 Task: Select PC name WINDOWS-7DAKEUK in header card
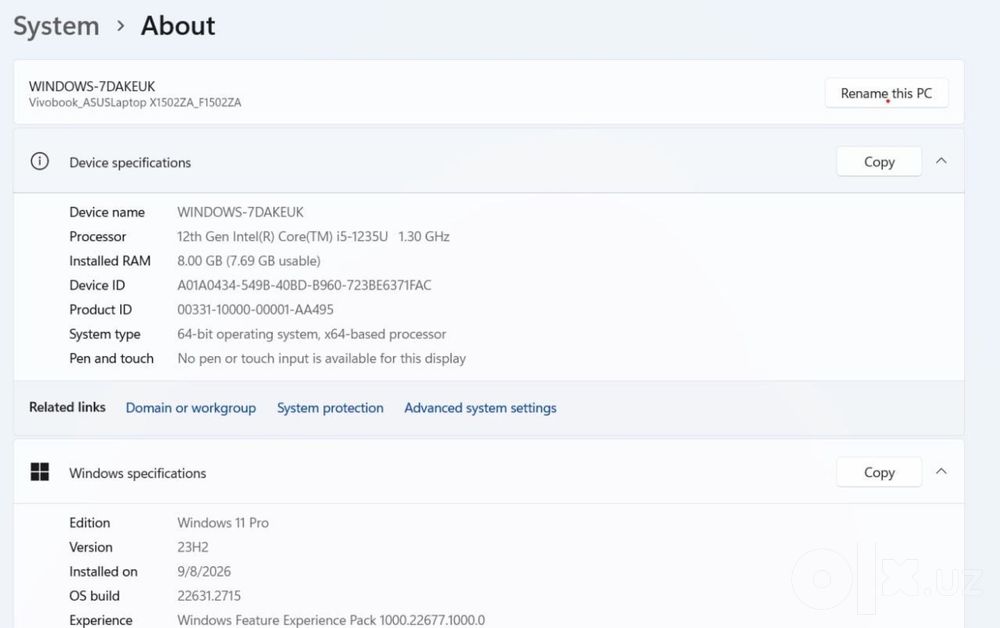[x=92, y=87]
